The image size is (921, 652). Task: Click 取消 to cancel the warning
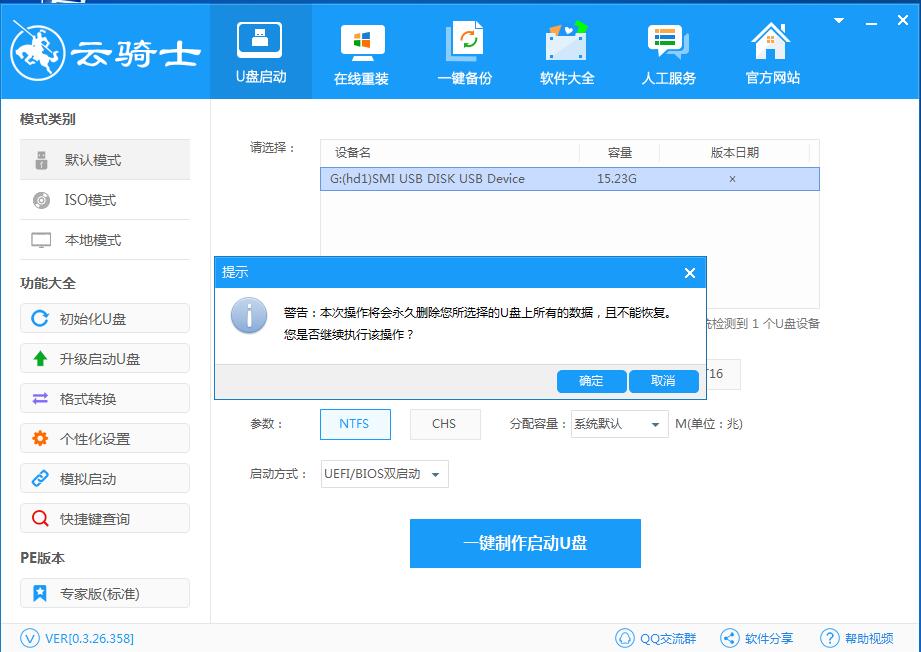coord(664,381)
